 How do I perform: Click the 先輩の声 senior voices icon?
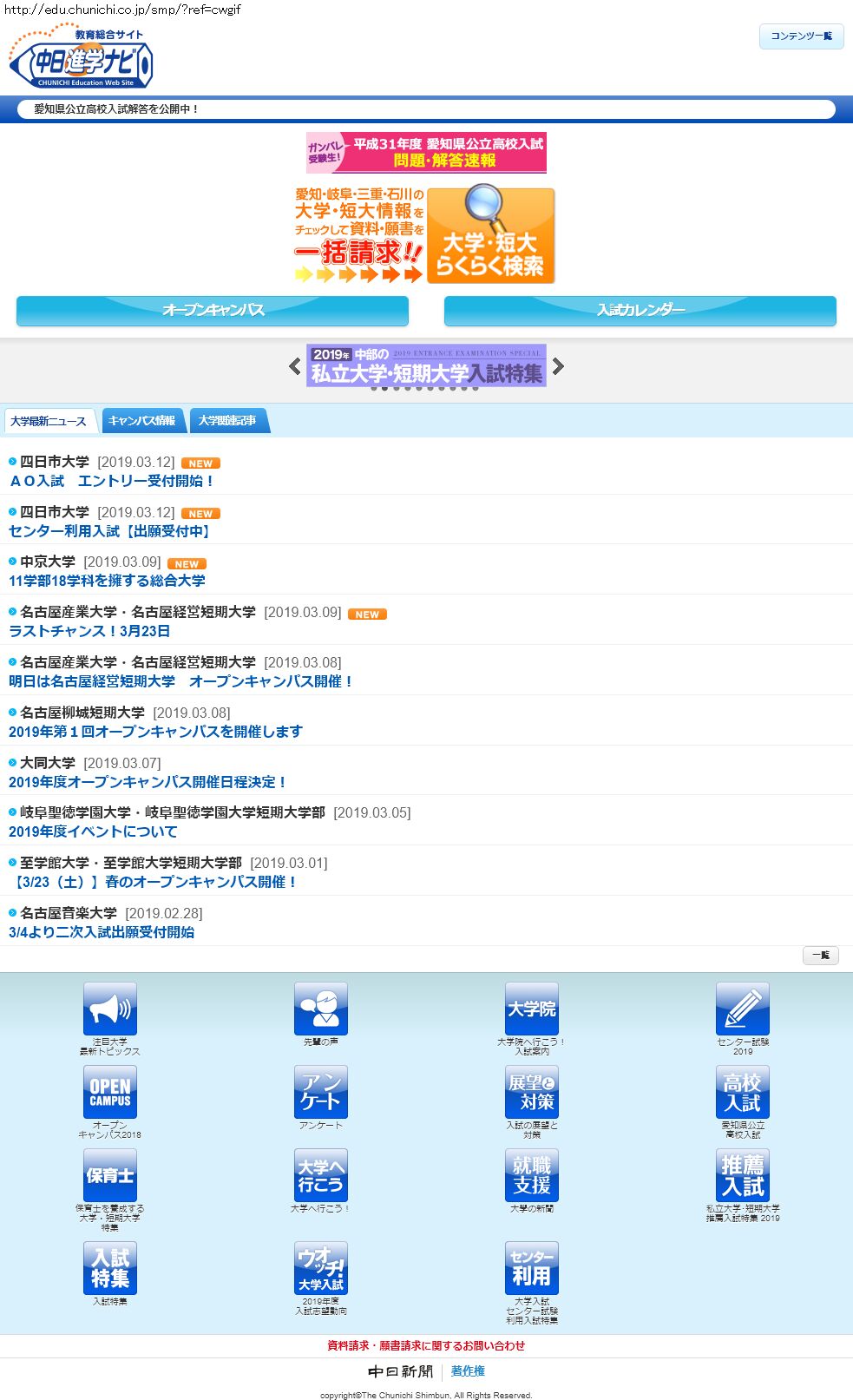point(320,1009)
